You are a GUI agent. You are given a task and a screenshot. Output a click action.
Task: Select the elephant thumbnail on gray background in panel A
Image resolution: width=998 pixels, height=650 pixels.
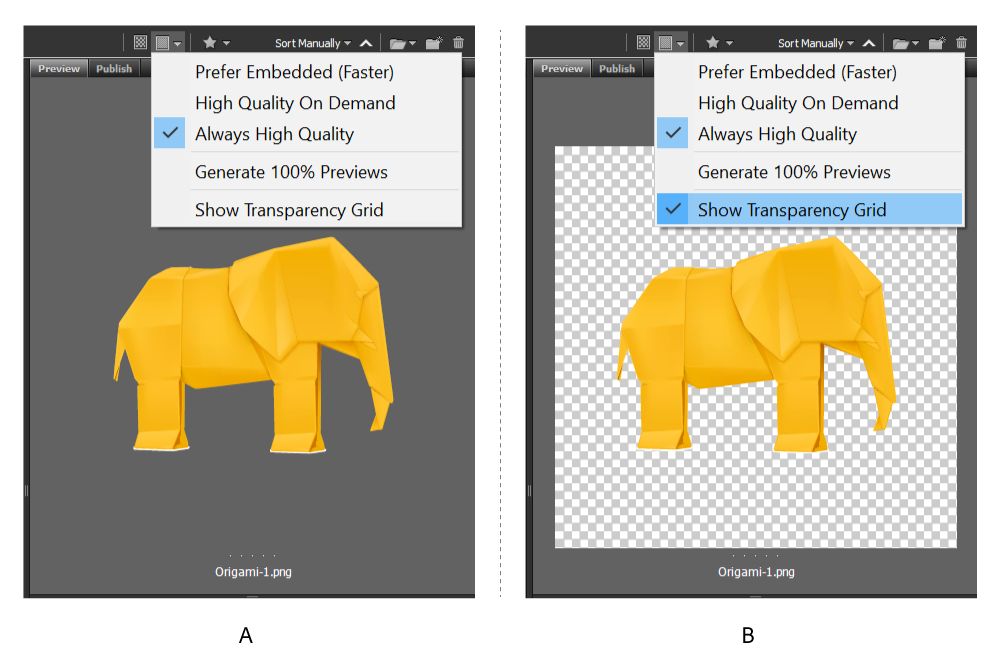click(253, 344)
